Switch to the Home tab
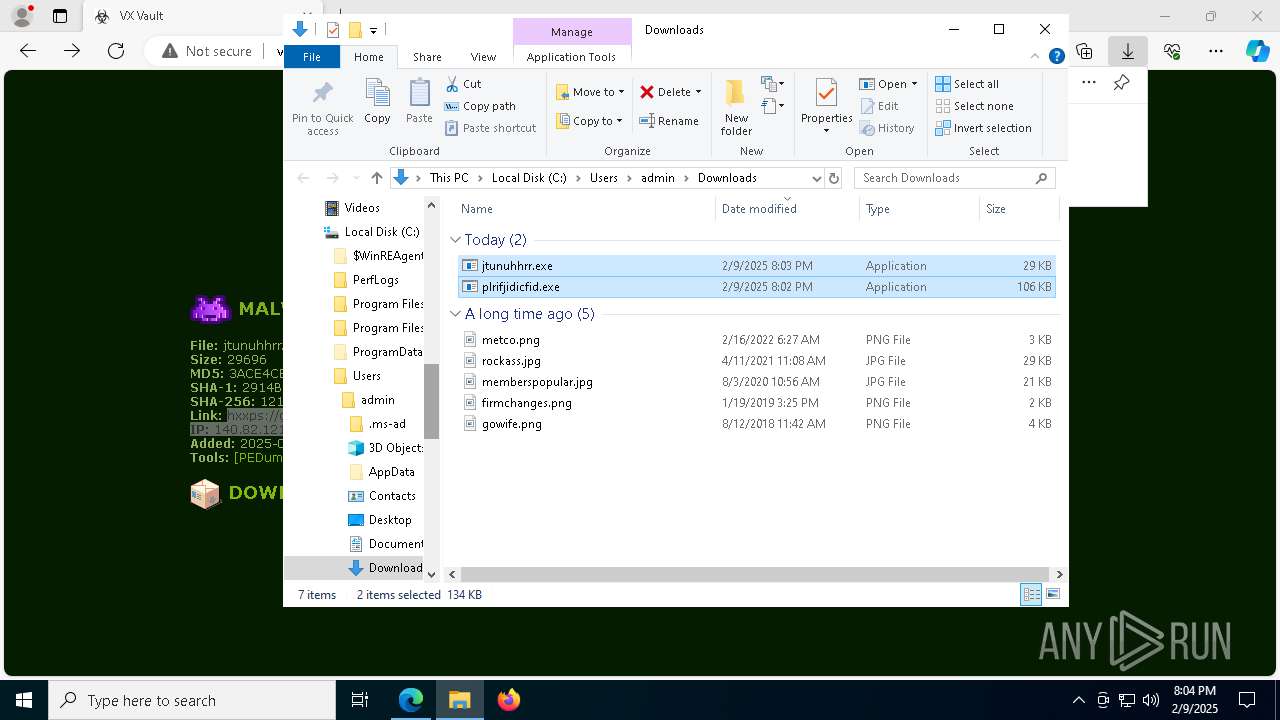The image size is (1280, 720). 368,57
